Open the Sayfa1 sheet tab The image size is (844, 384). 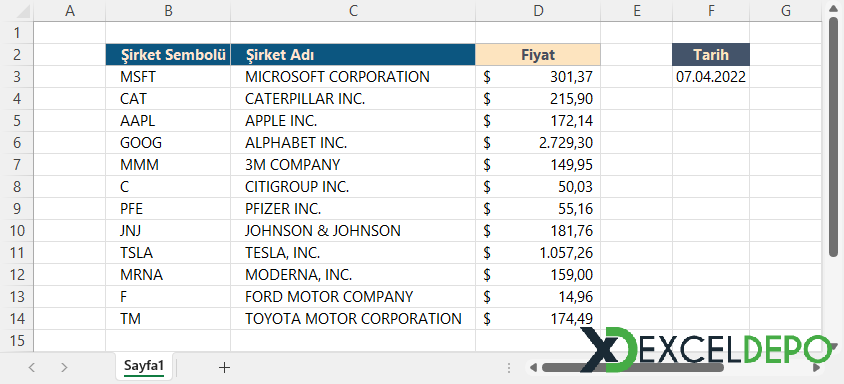(x=144, y=366)
